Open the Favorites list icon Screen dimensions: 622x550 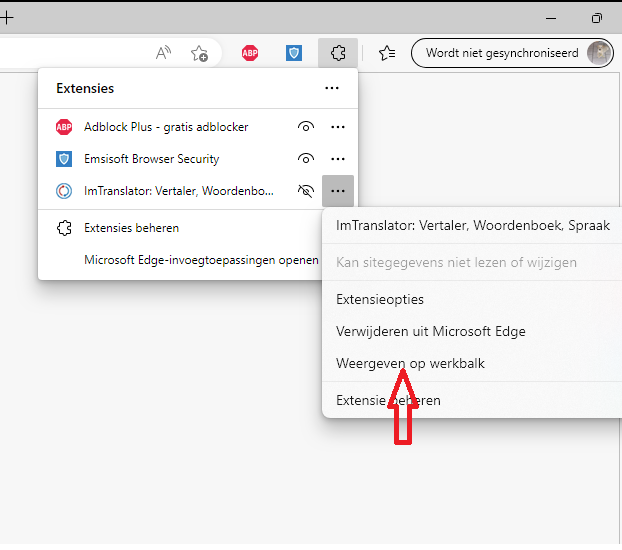(x=387, y=53)
